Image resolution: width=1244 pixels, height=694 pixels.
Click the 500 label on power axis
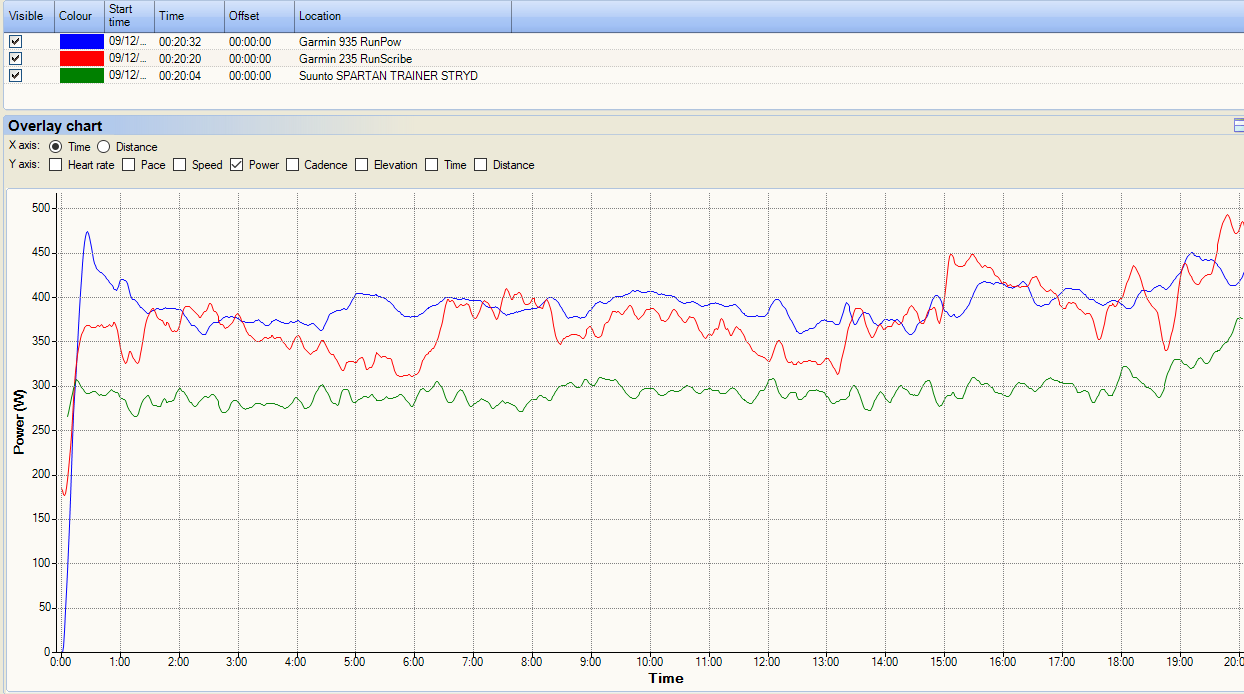pos(41,208)
